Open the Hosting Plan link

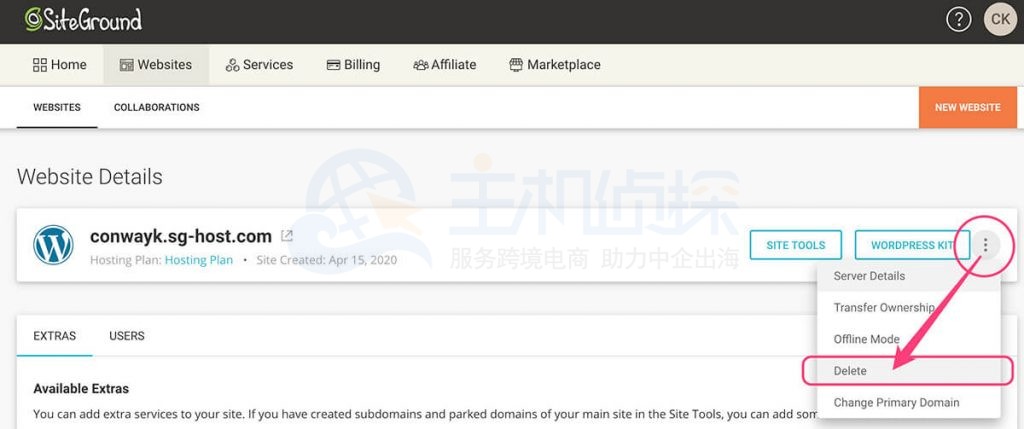[199, 260]
